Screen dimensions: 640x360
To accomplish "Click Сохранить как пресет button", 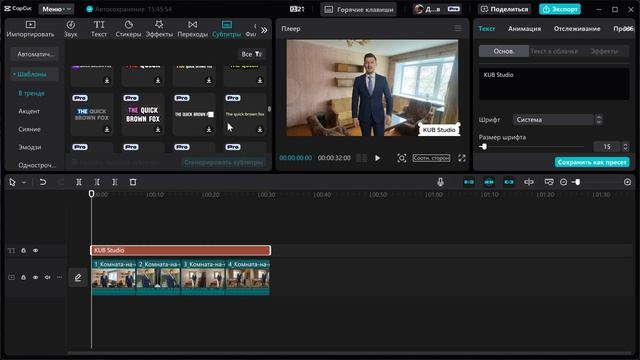I will coord(592,162).
